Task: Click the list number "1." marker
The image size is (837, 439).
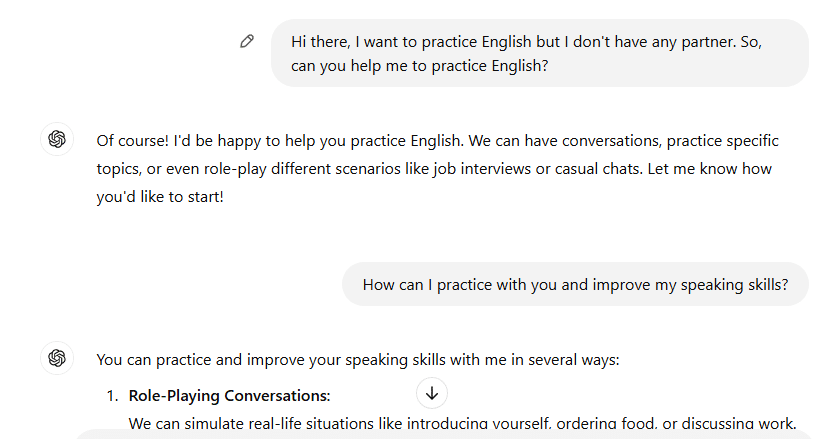Action: click(113, 395)
